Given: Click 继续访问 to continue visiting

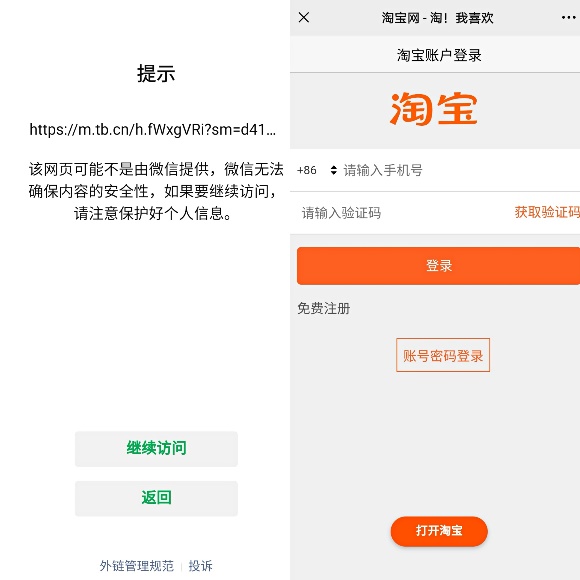Looking at the screenshot, I should click(156, 449).
